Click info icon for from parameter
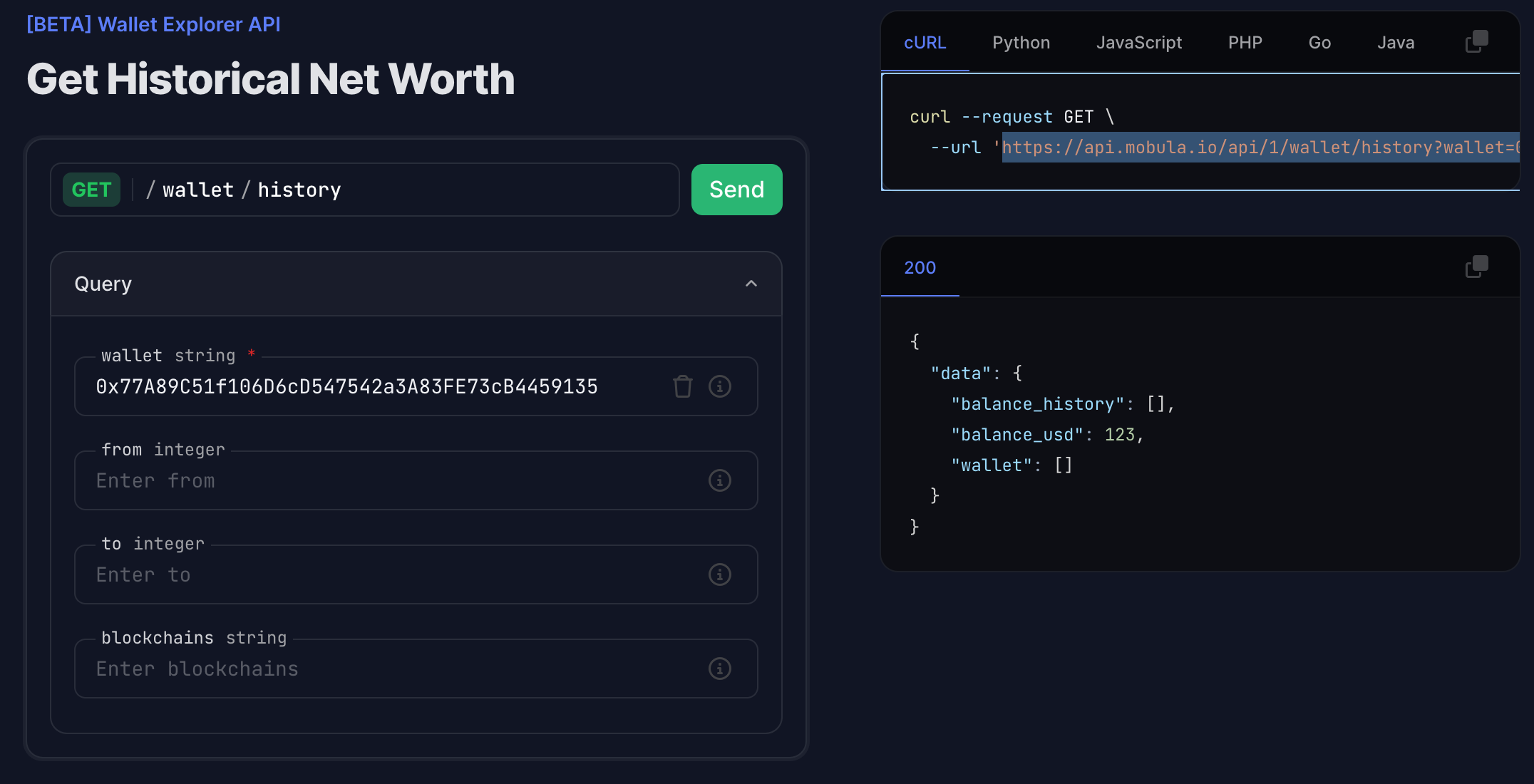Viewport: 1534px width, 784px height. [719, 480]
